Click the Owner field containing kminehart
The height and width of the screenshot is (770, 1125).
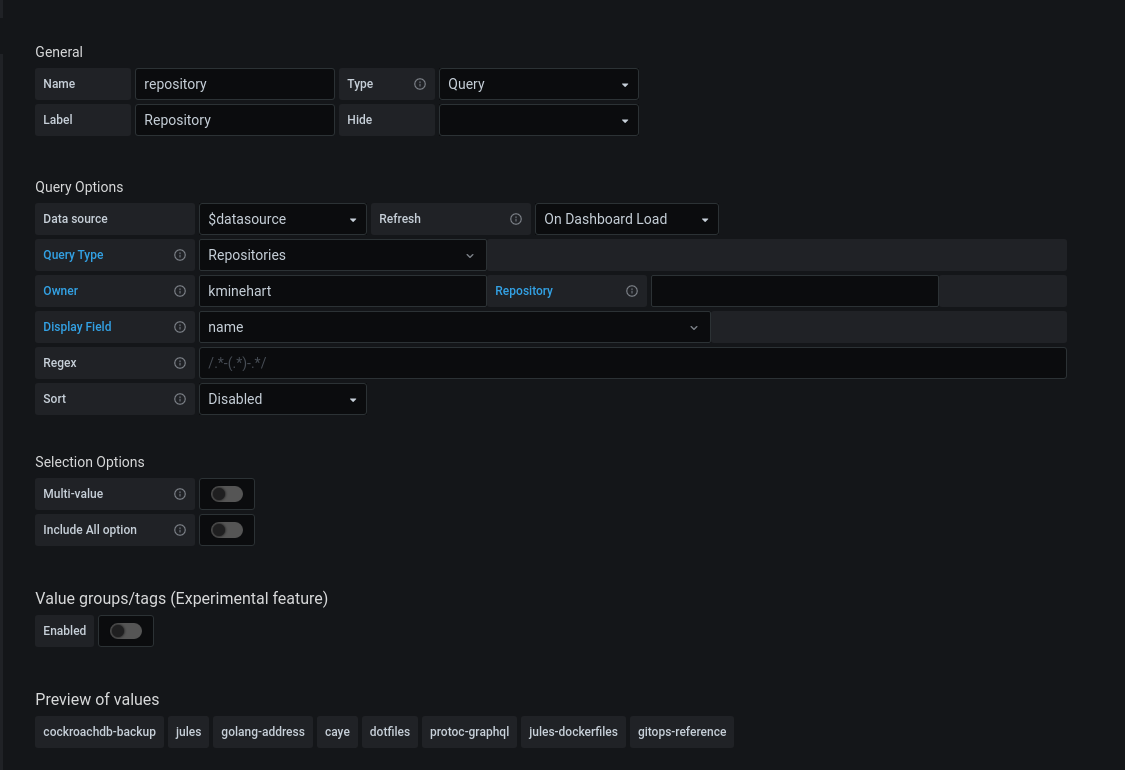(x=342, y=291)
